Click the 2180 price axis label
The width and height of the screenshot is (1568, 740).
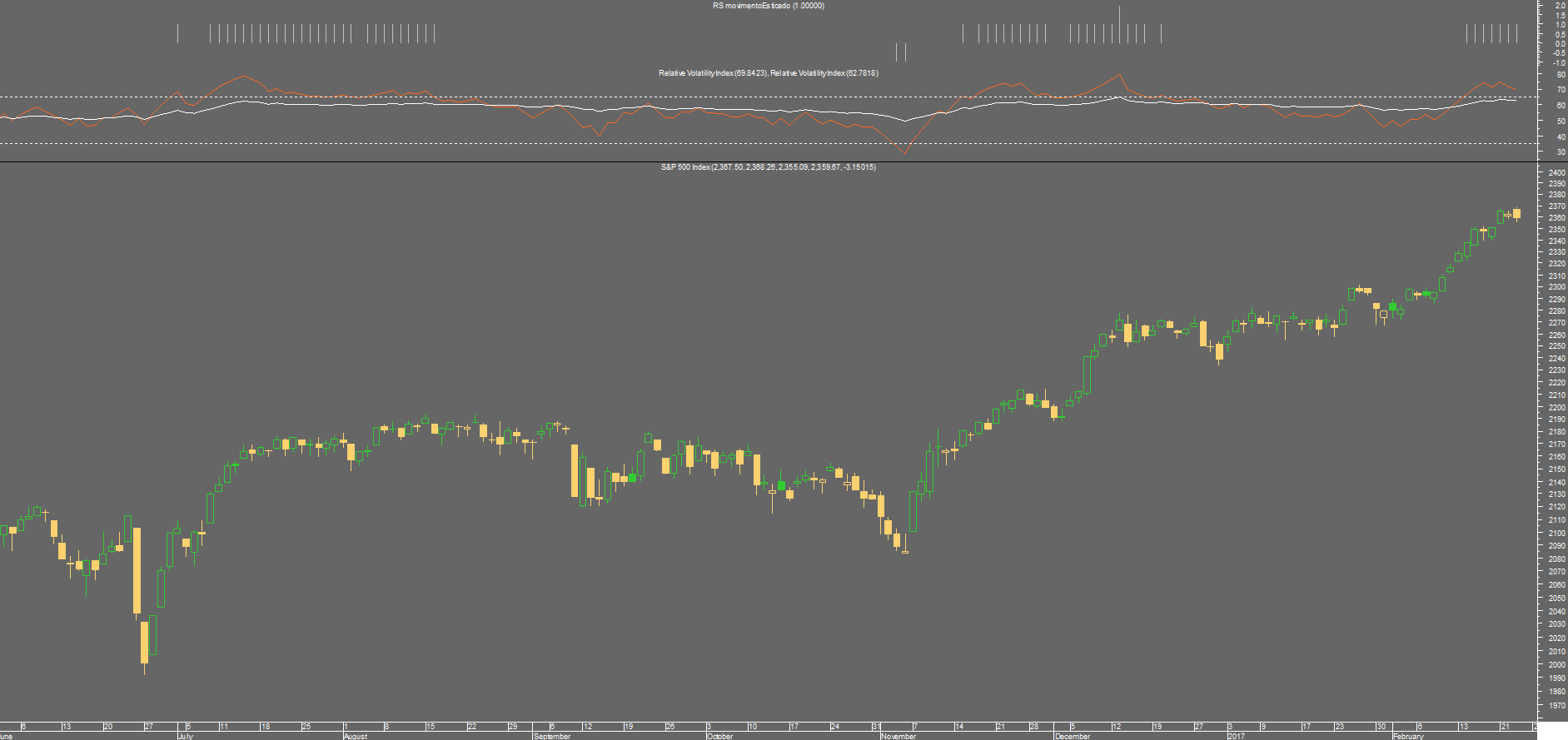point(1556,432)
